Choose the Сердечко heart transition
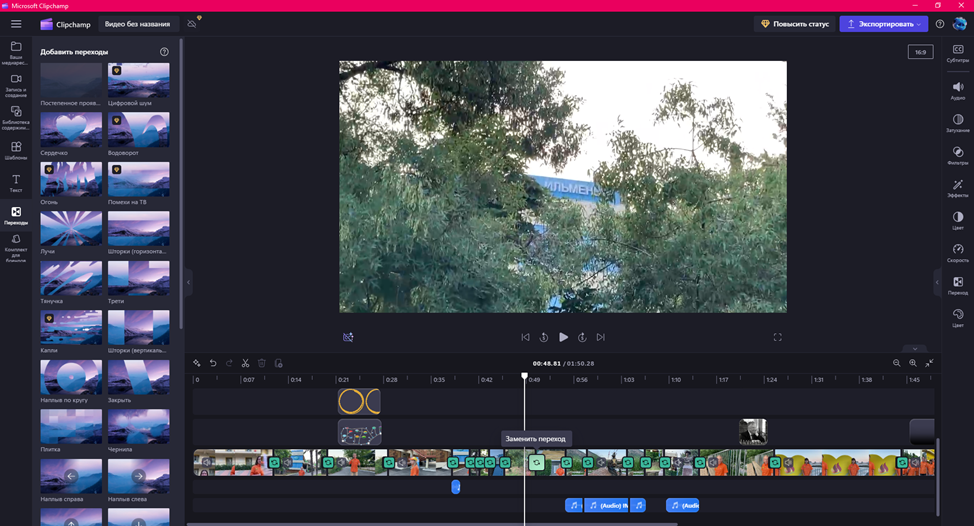This screenshot has width=974, height=526. click(x=71, y=130)
